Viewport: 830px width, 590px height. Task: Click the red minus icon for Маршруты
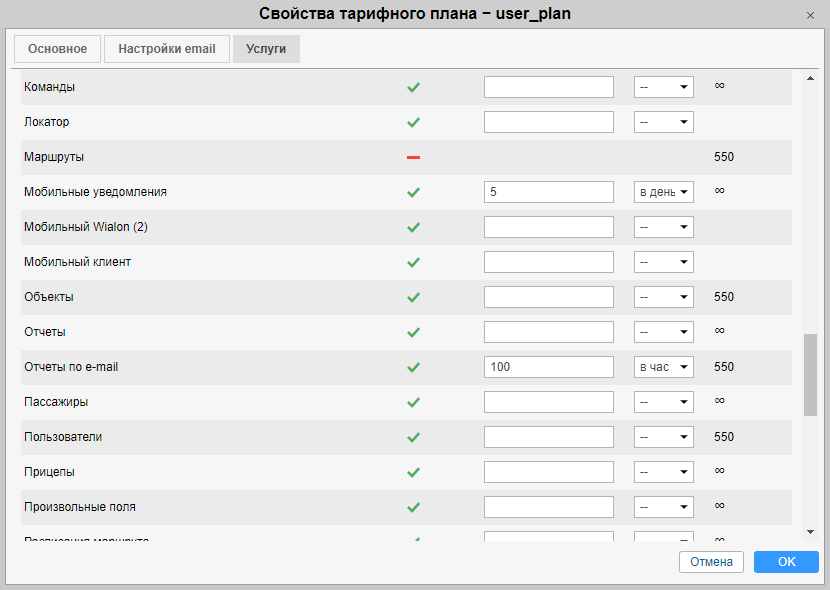(413, 157)
